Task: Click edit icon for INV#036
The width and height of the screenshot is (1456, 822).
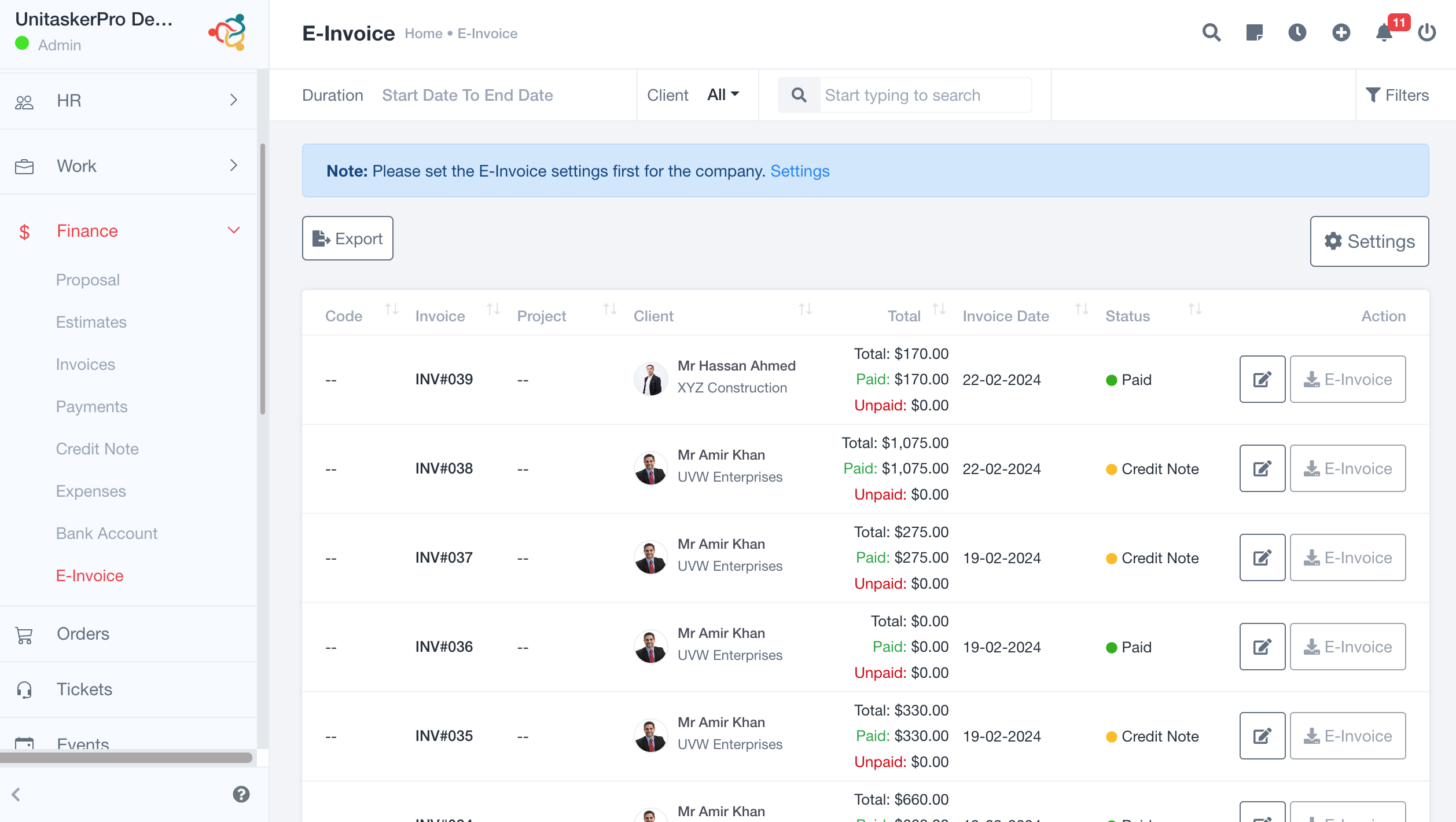Action: 1262,647
